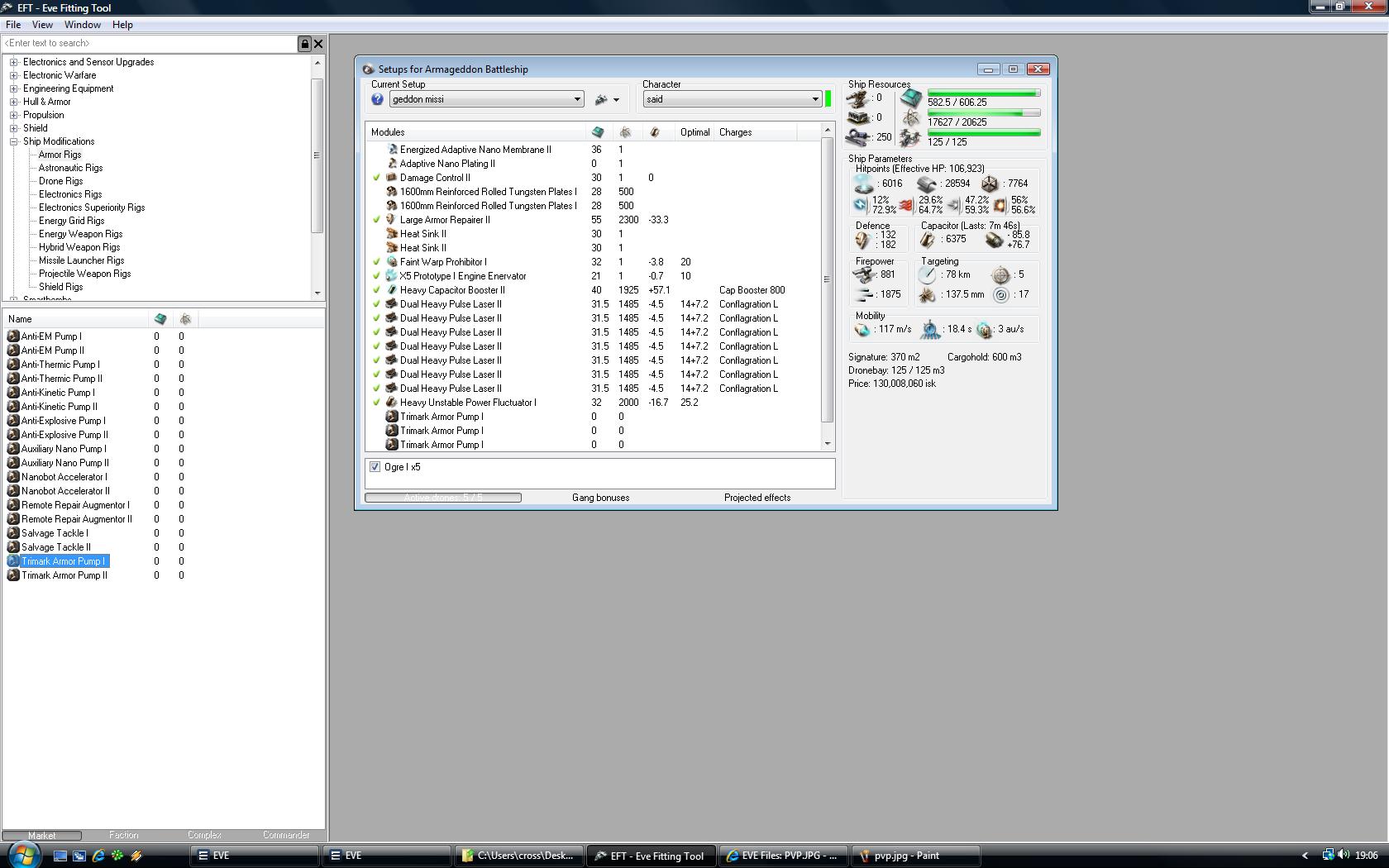Viewport: 1389px width, 868px height.
Task: Click the powergrid icon beside 17627 / 20625
Action: pos(910,119)
